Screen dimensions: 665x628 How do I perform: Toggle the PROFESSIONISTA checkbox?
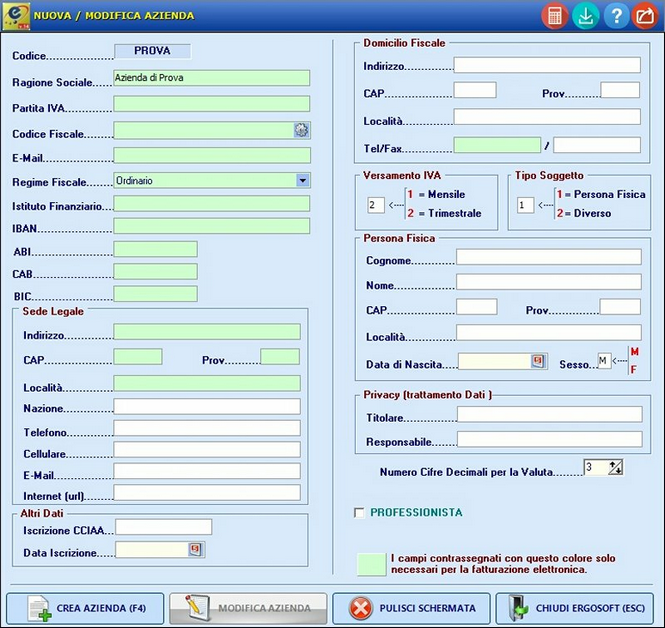point(359,513)
